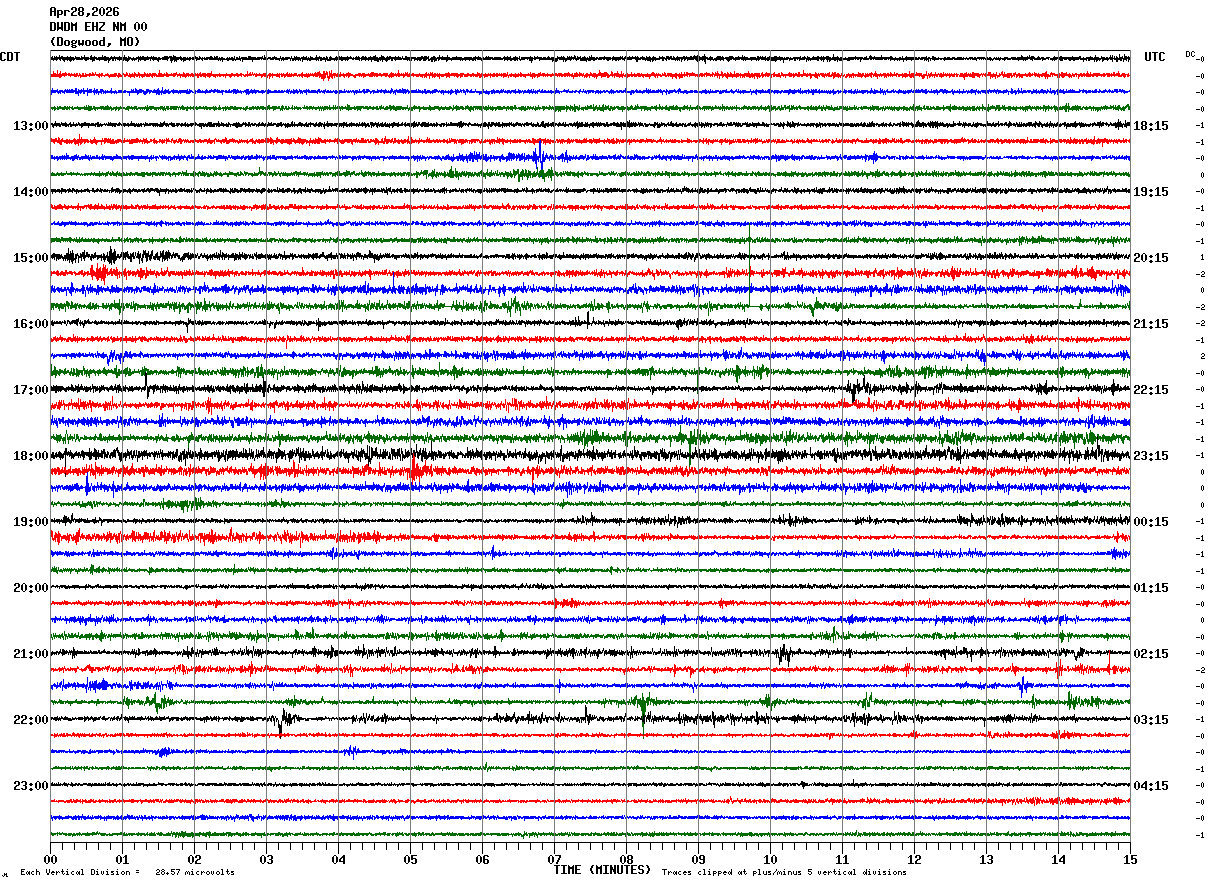
Task: Click the 23:15 UTC time label
Action: (x=1150, y=456)
